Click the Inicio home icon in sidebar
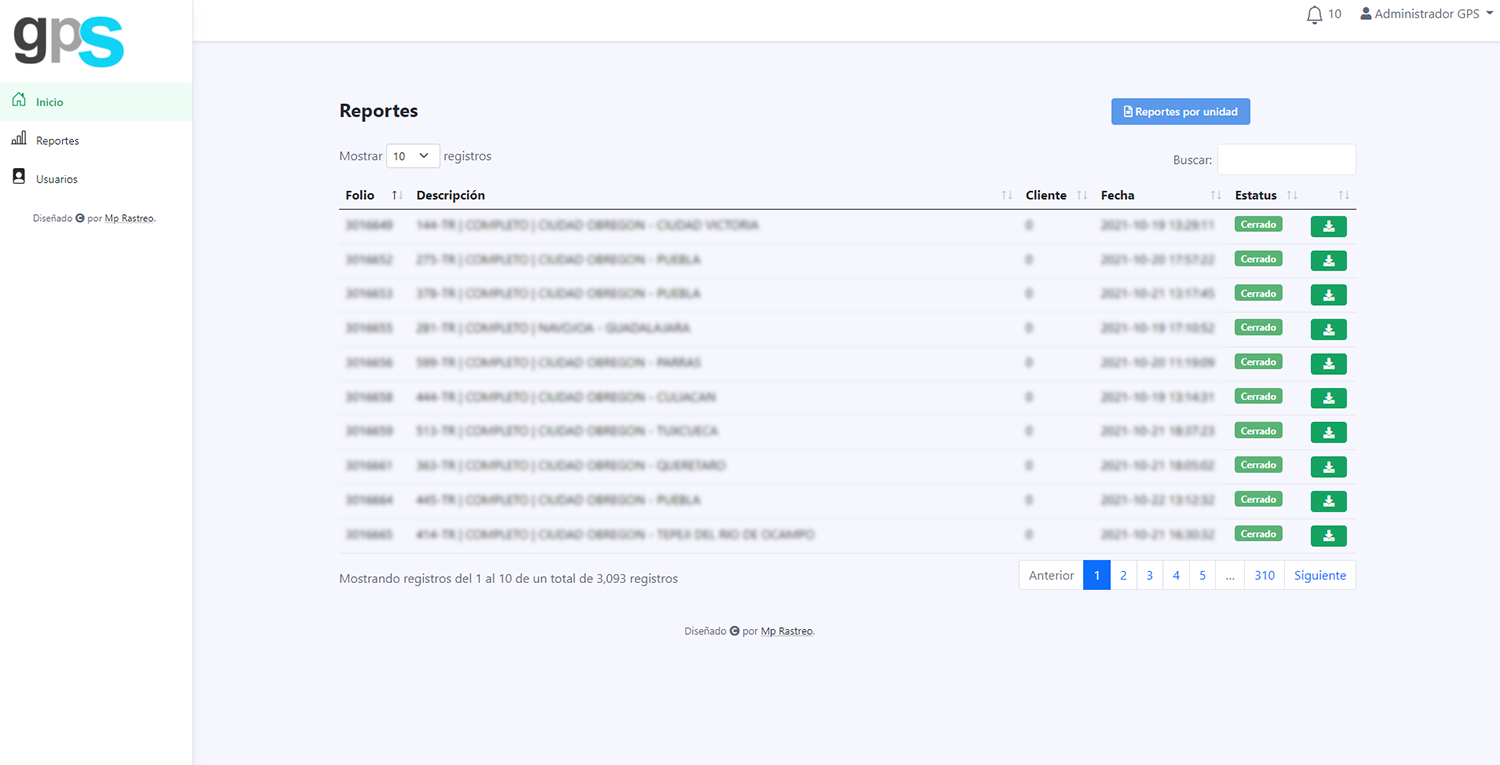This screenshot has width=1500, height=765. (x=18, y=101)
